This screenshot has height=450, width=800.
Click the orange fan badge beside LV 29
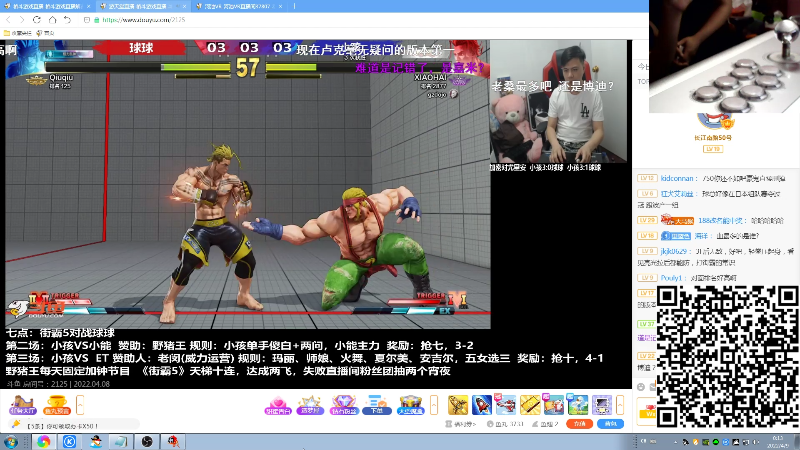pyautogui.click(x=677, y=220)
